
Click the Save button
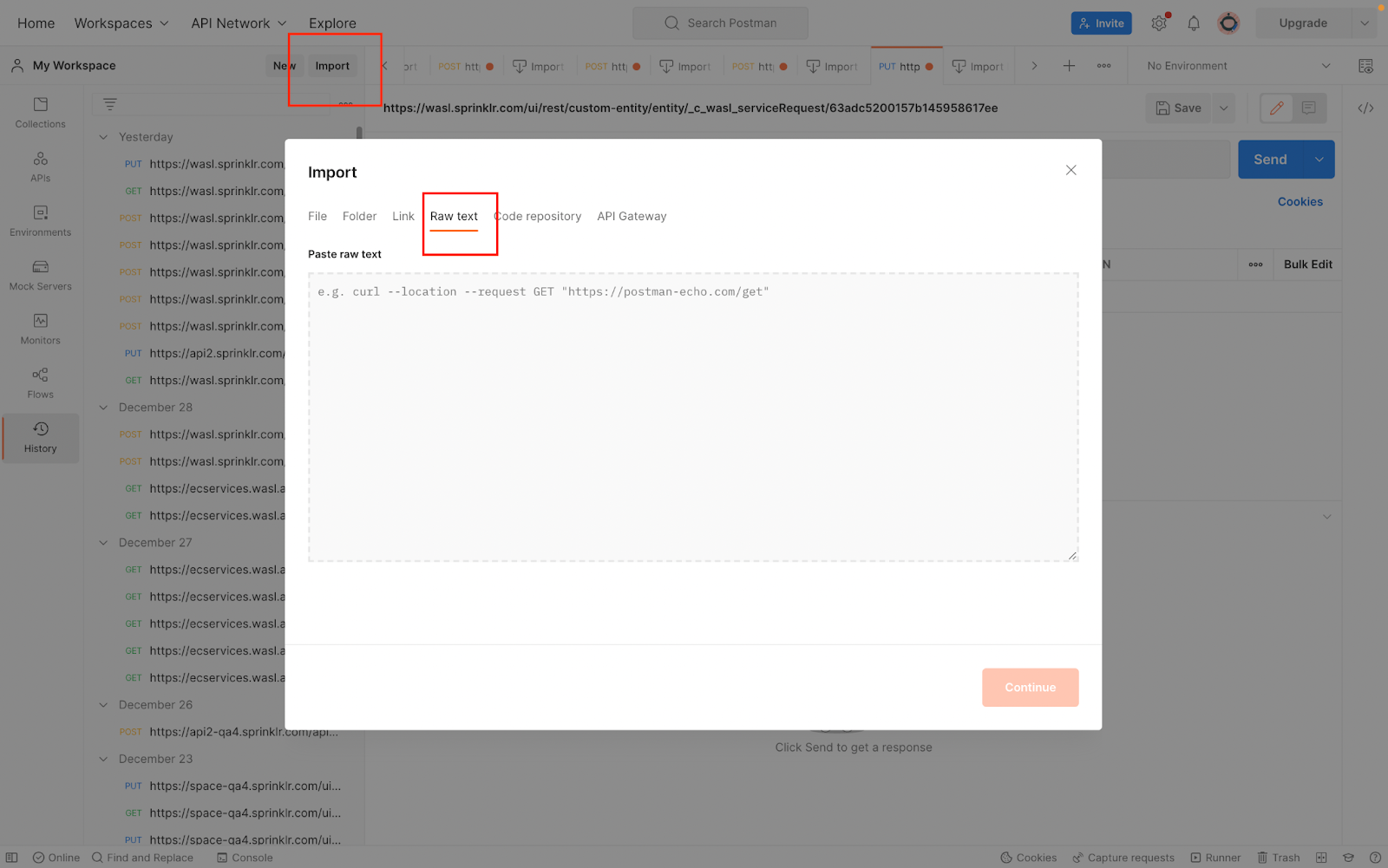point(1179,108)
